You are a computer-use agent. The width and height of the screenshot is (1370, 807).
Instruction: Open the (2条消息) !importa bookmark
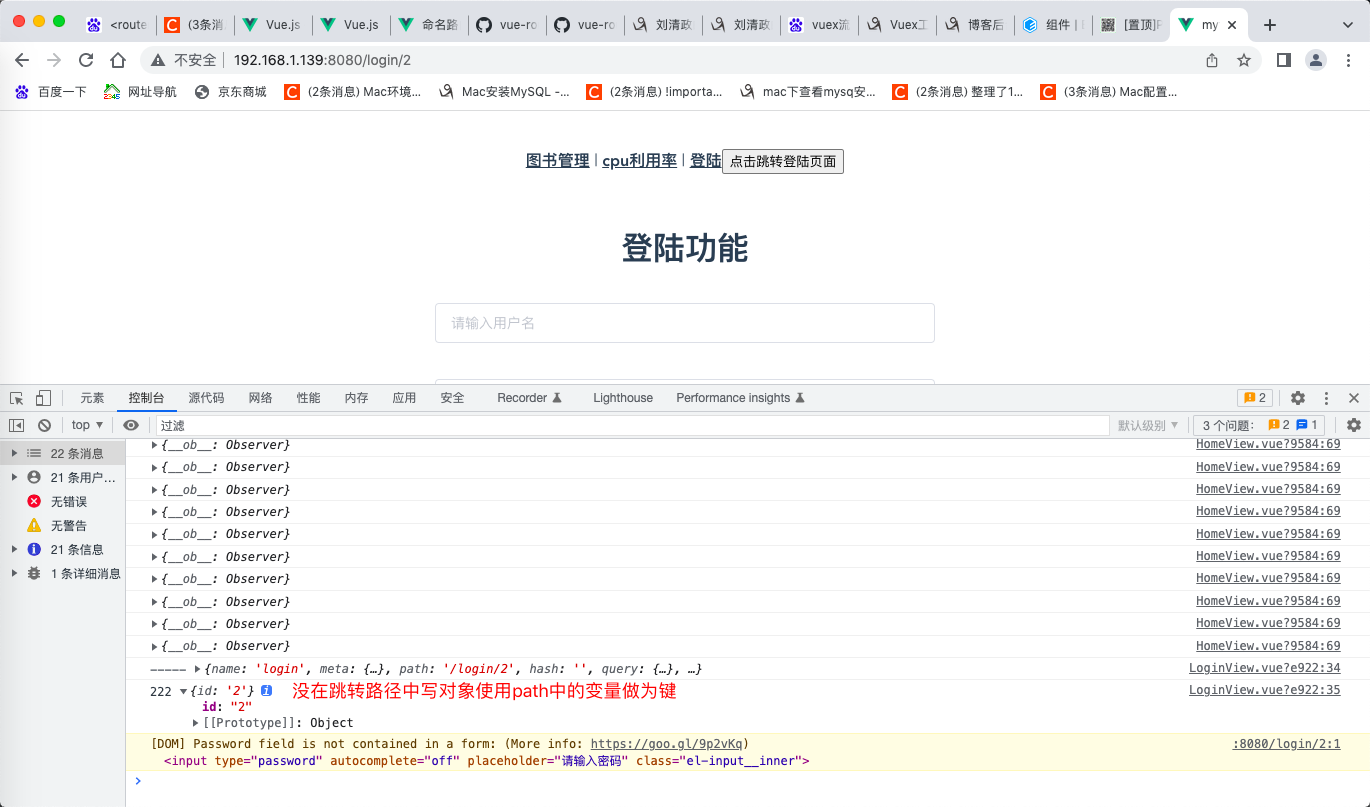[x=655, y=92]
